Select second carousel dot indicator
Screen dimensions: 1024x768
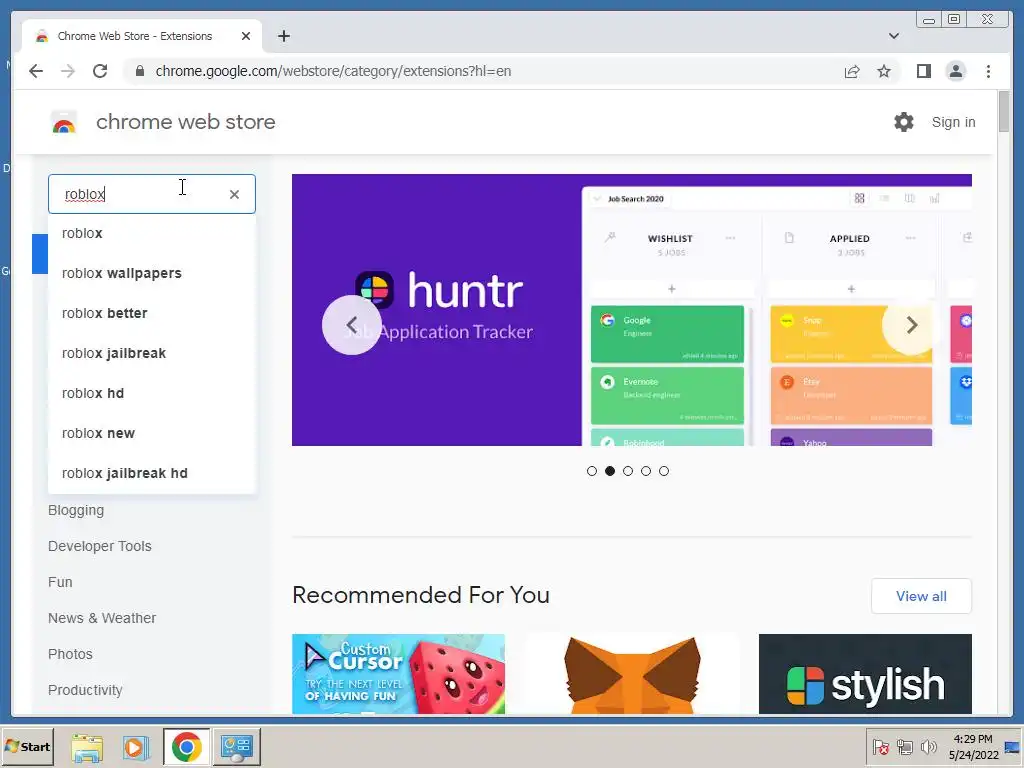pos(610,471)
